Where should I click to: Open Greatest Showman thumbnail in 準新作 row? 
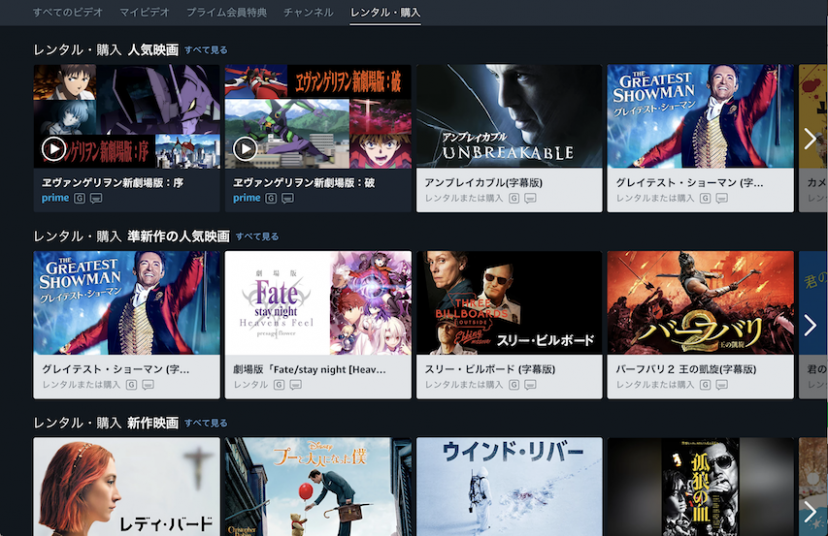point(127,303)
